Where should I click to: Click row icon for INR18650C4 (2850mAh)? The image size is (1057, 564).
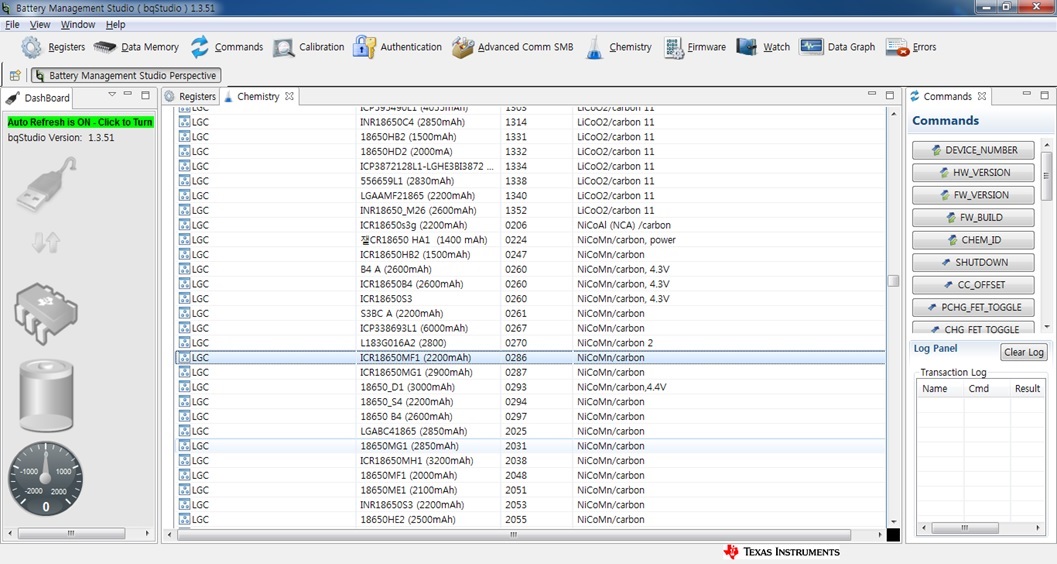(x=184, y=122)
